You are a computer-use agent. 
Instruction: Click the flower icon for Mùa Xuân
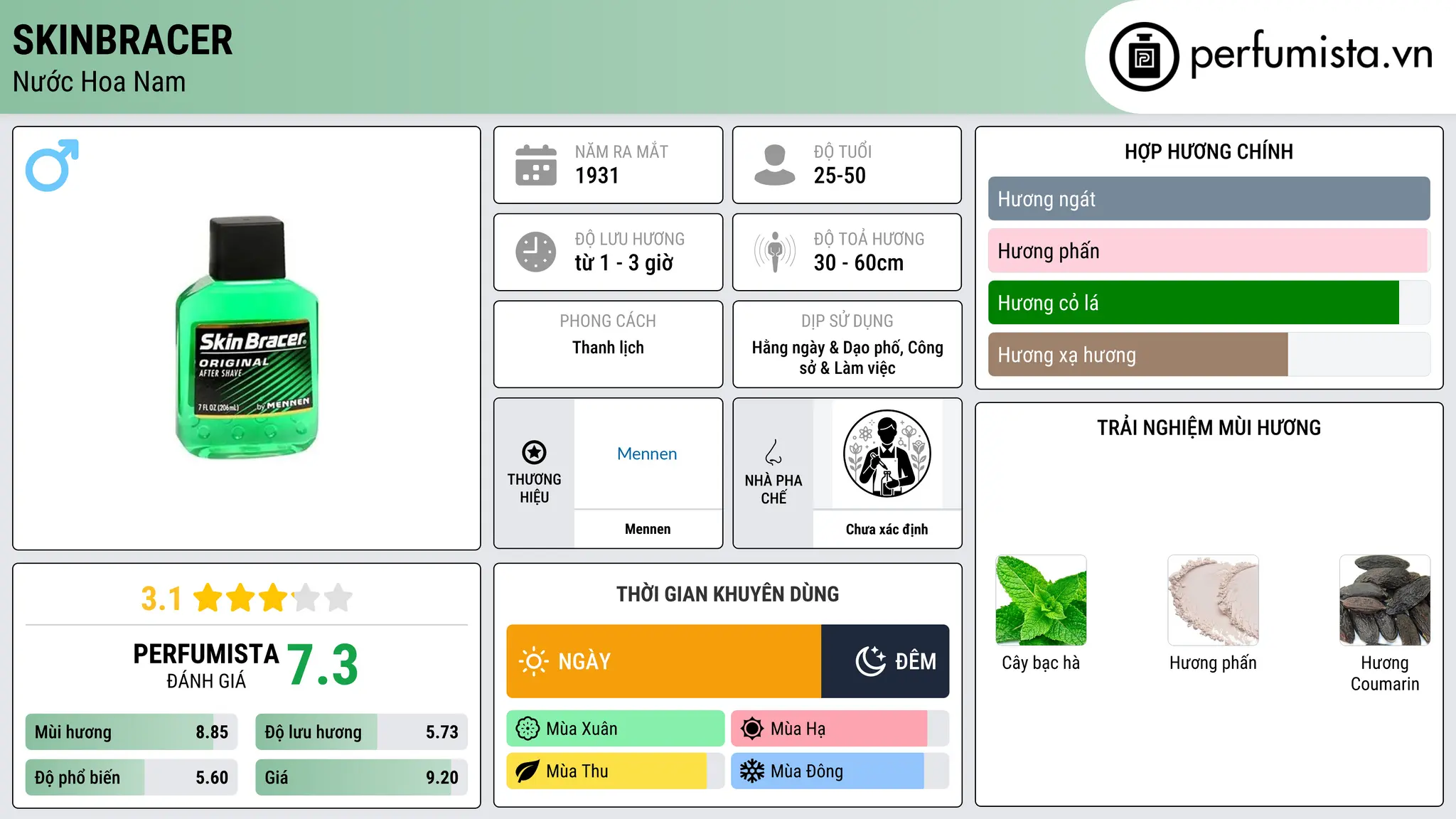click(x=528, y=729)
